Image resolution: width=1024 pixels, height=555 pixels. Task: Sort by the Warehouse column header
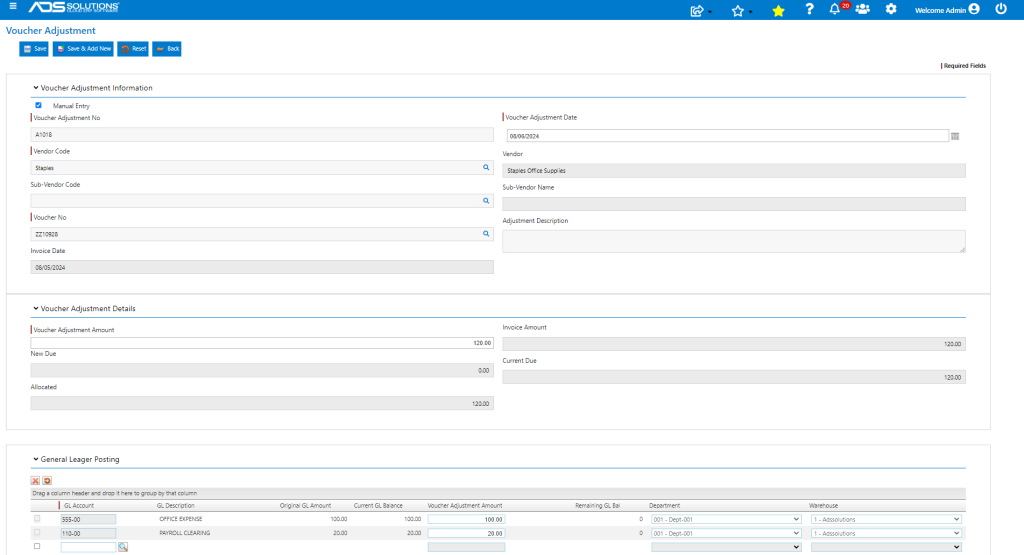pyautogui.click(x=823, y=505)
